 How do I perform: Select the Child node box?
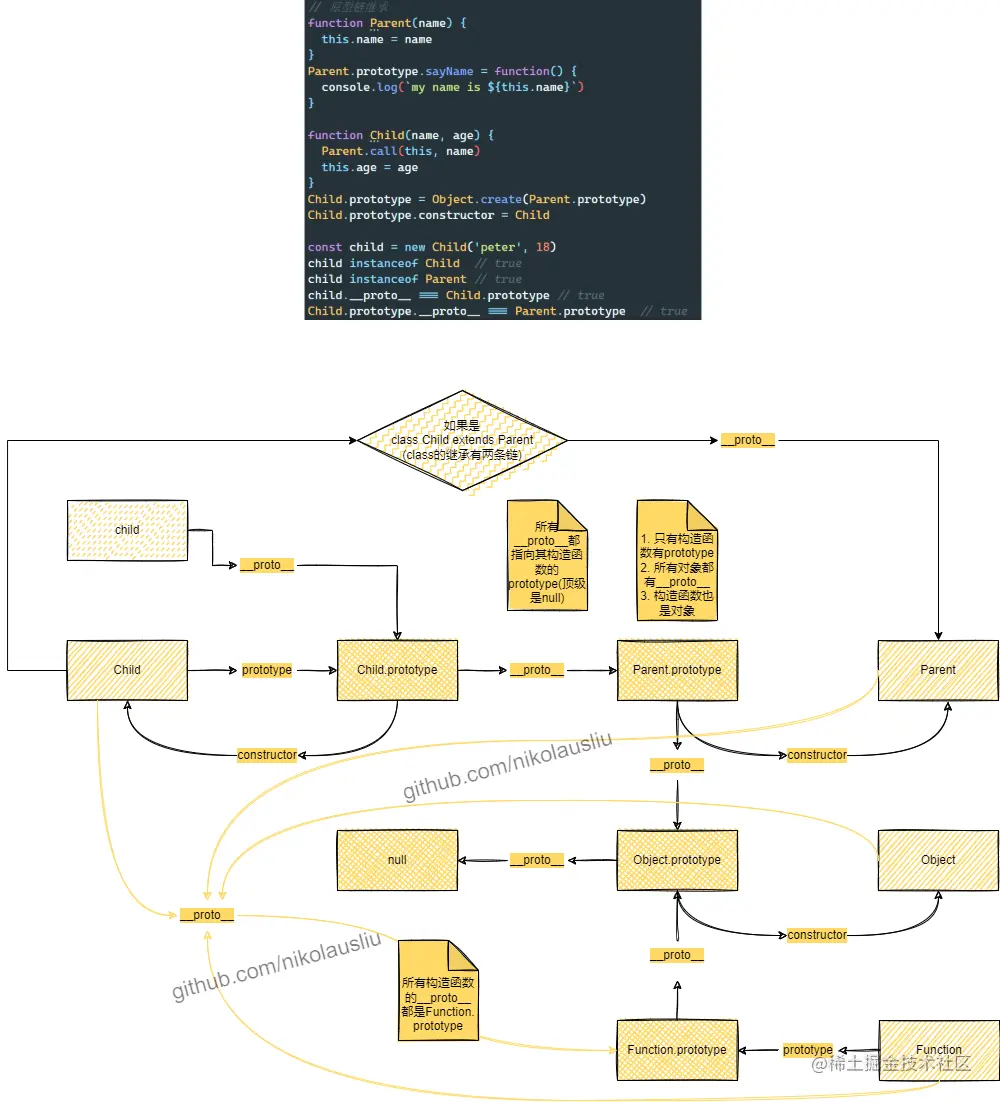[x=127, y=670]
